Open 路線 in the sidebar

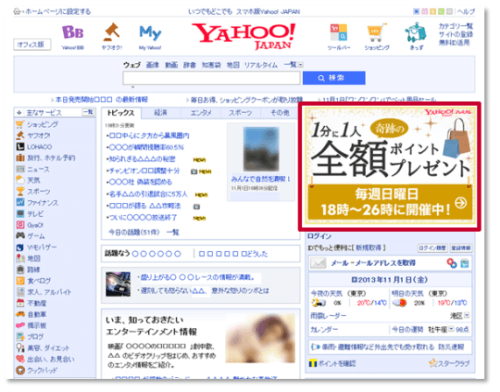[x=33, y=269]
